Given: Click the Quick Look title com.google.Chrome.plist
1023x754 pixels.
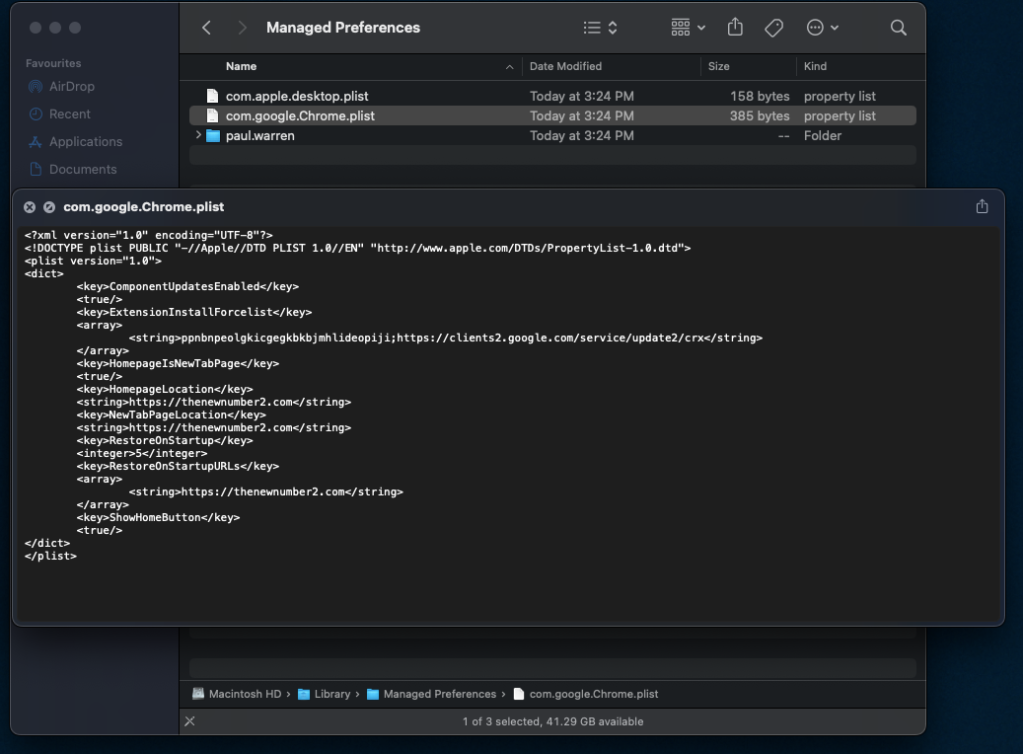Looking at the screenshot, I should 144,207.
